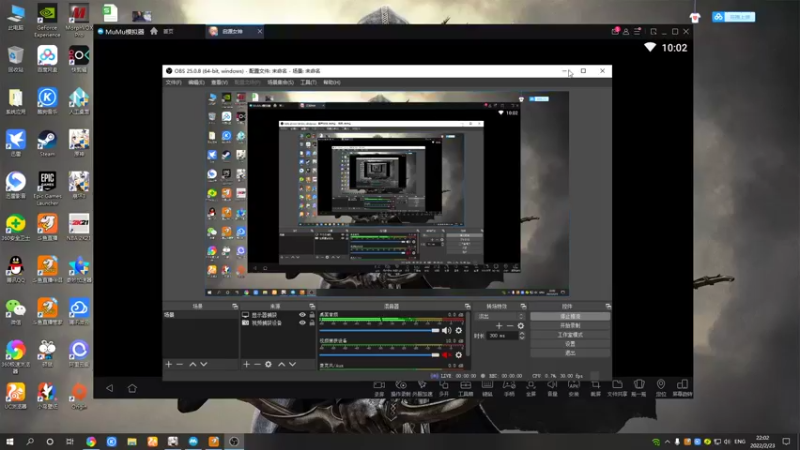The height and width of the screenshot is (450, 800).
Task: Add a scene with OBS Scenes plus
Action: [x=168, y=364]
